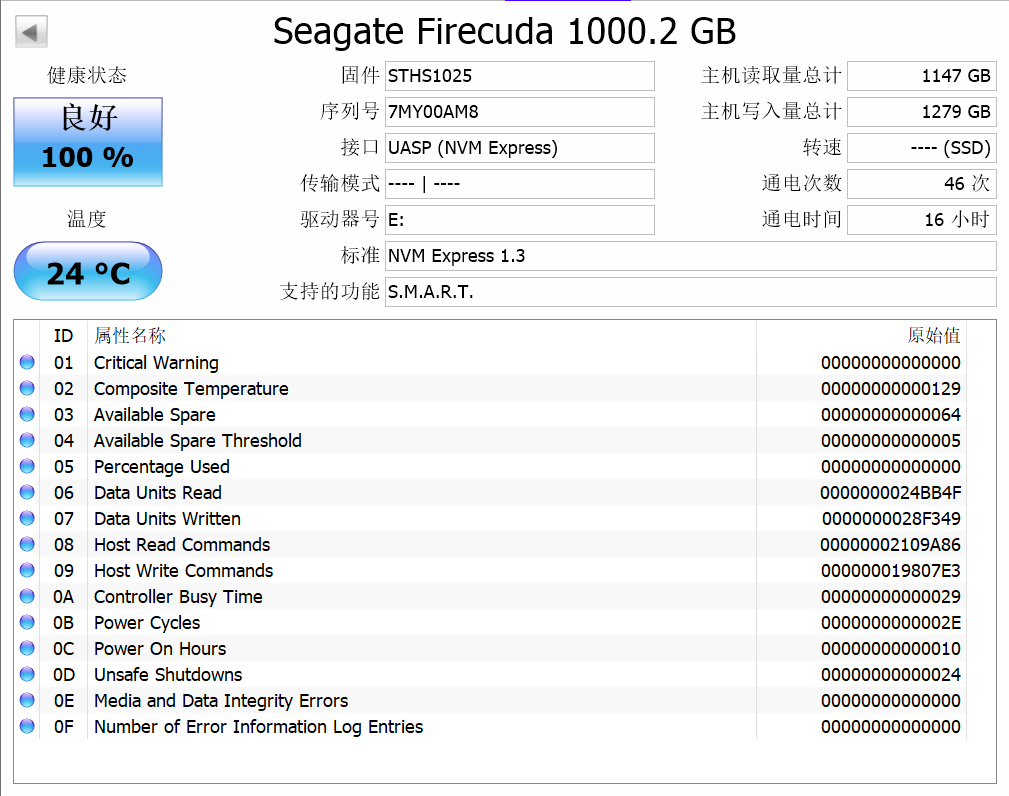Click the interface field UASP (NVM Express)
The image size is (1009, 796).
[x=519, y=148]
